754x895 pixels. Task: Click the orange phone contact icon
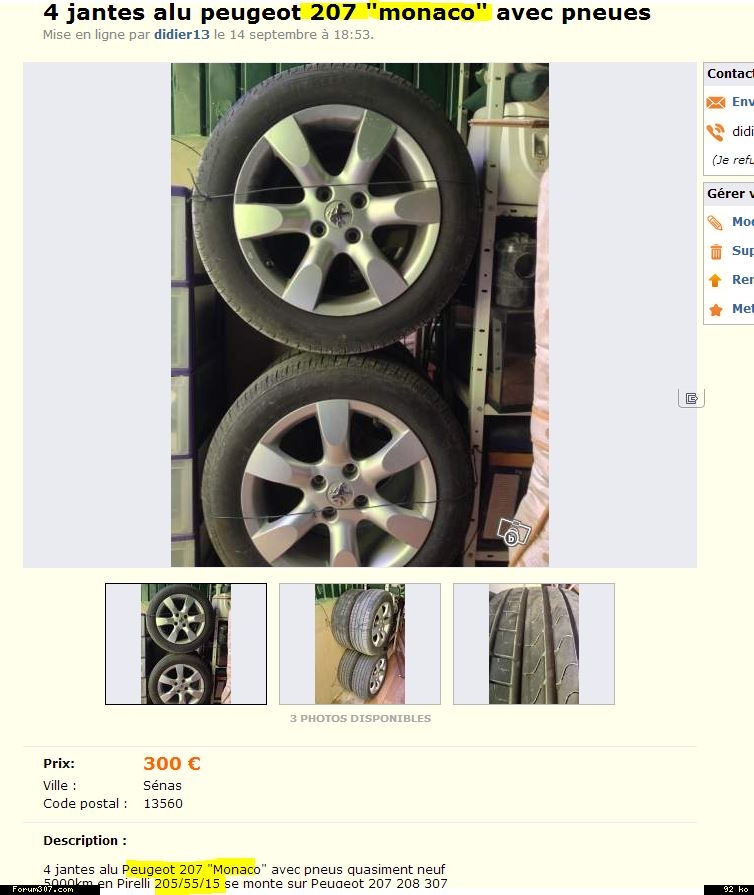point(715,132)
